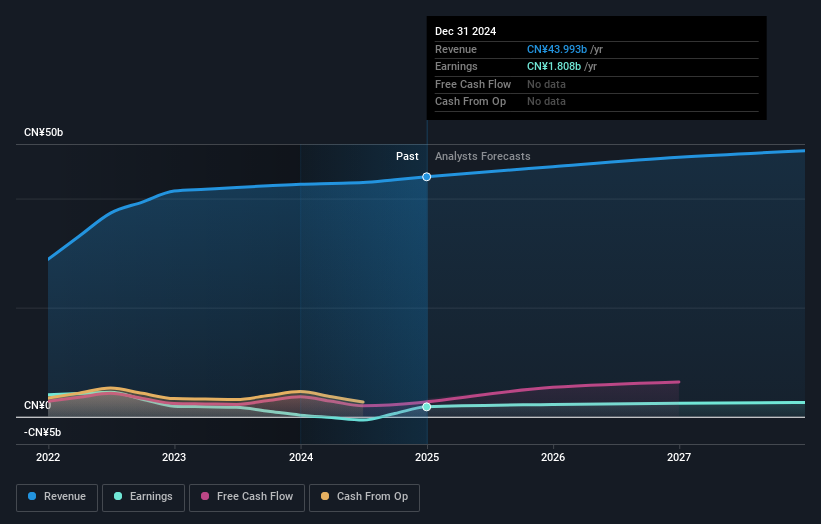This screenshot has height=524, width=821.
Task: Click the 2025 x-axis label
Action: [x=427, y=457]
